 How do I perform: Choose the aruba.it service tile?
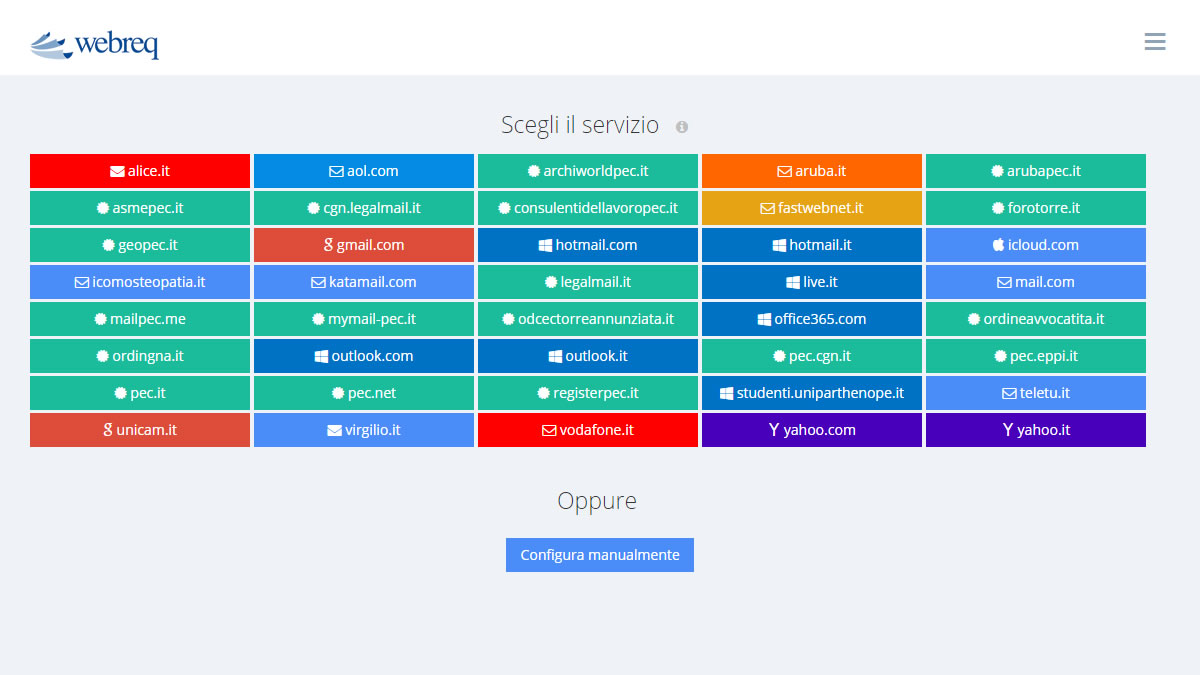coord(812,171)
